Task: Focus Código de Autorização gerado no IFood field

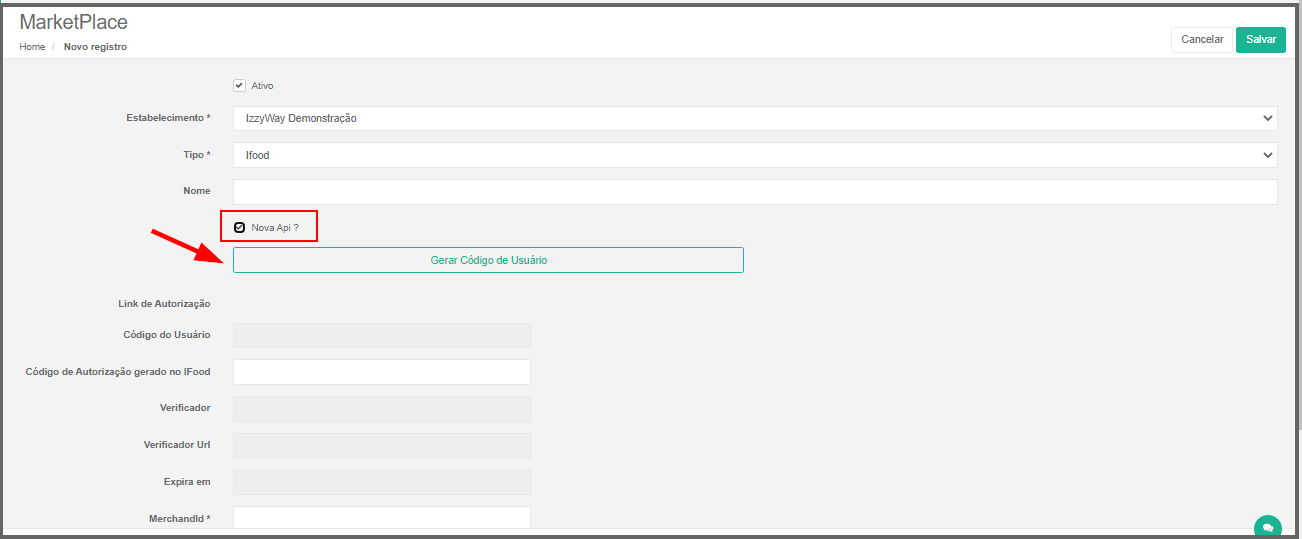Action: point(382,372)
